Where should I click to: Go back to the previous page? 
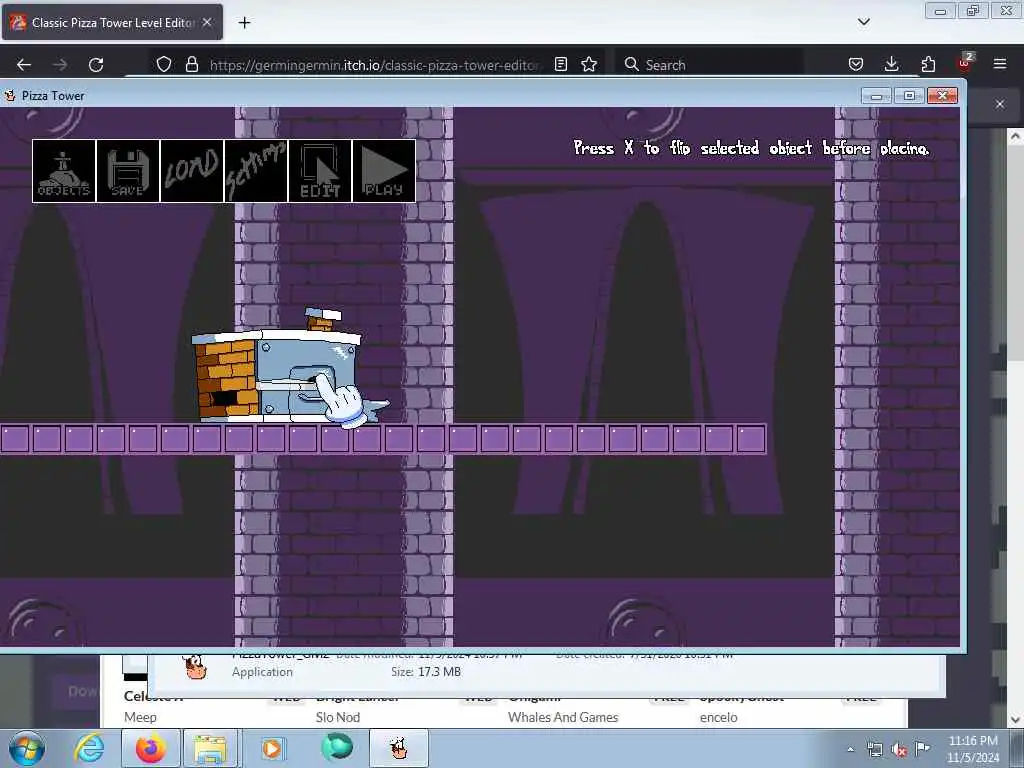coord(24,65)
